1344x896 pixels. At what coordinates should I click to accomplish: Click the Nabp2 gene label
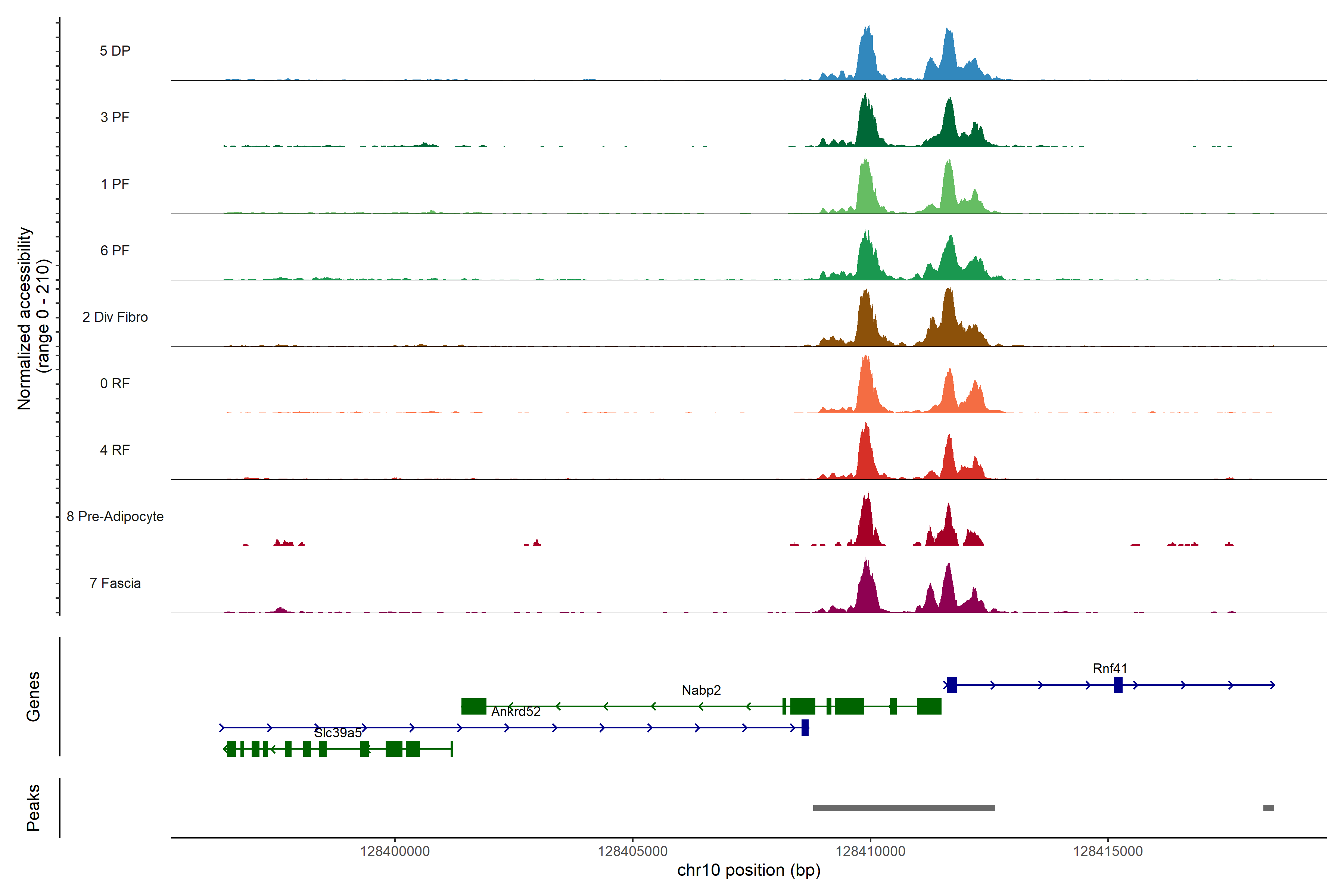701,690
